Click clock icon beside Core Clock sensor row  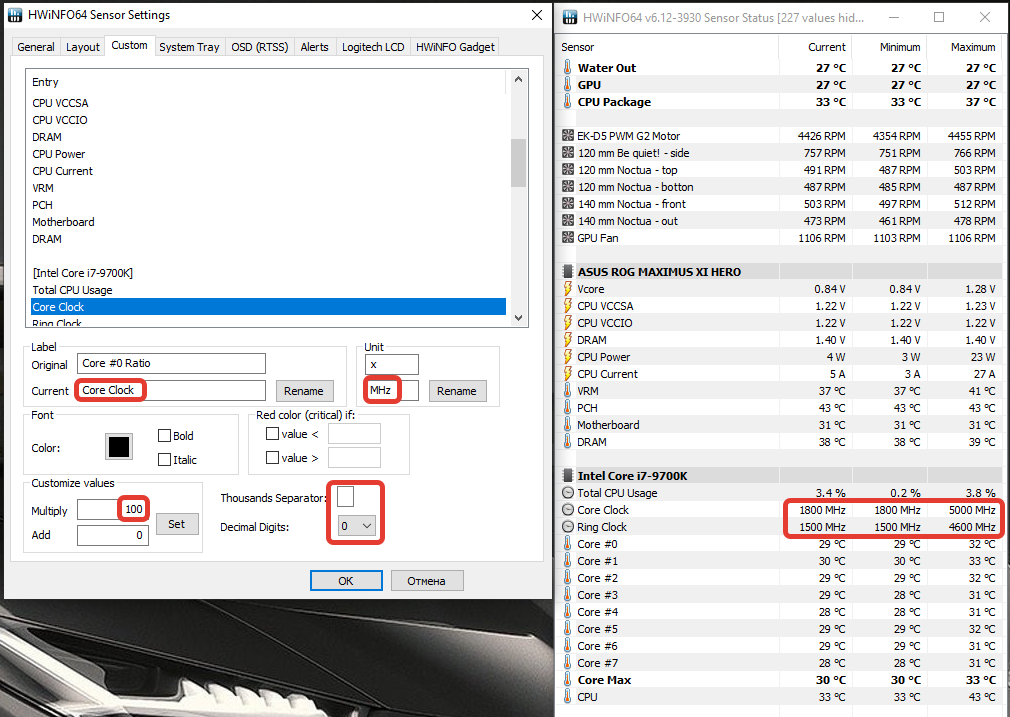click(x=567, y=510)
